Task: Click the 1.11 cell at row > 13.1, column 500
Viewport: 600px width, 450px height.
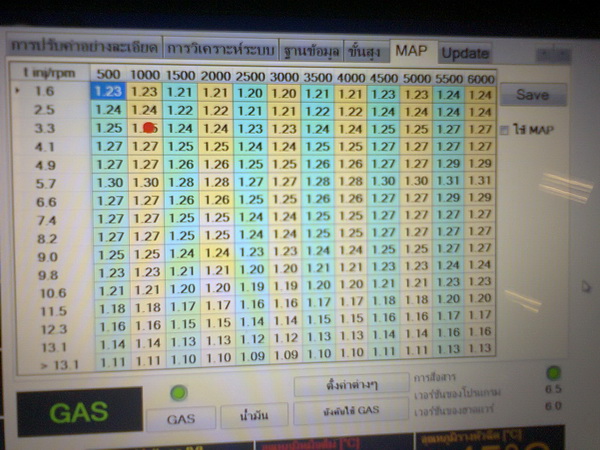Action: coord(113,362)
